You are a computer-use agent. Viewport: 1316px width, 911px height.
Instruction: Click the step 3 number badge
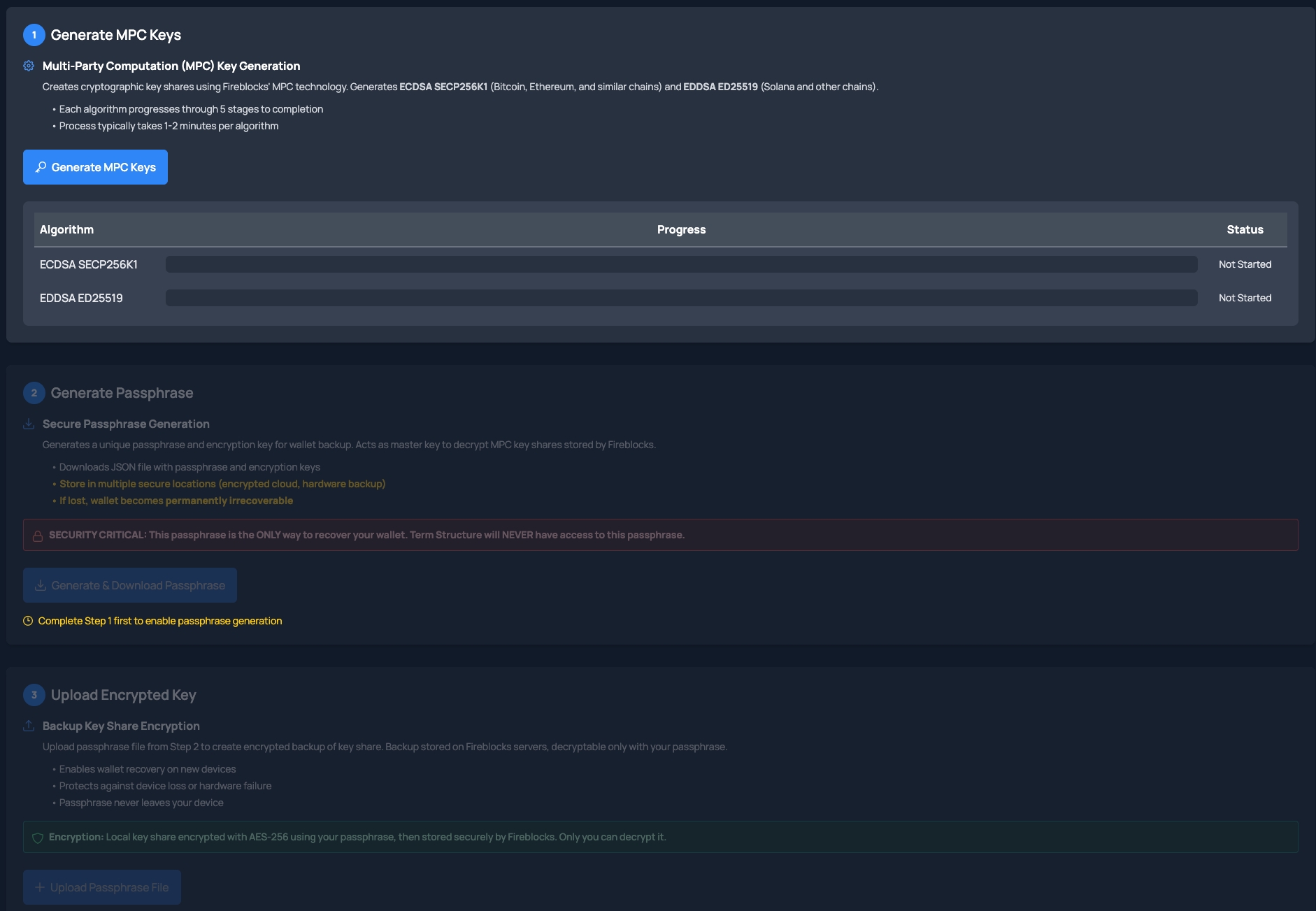(x=34, y=695)
